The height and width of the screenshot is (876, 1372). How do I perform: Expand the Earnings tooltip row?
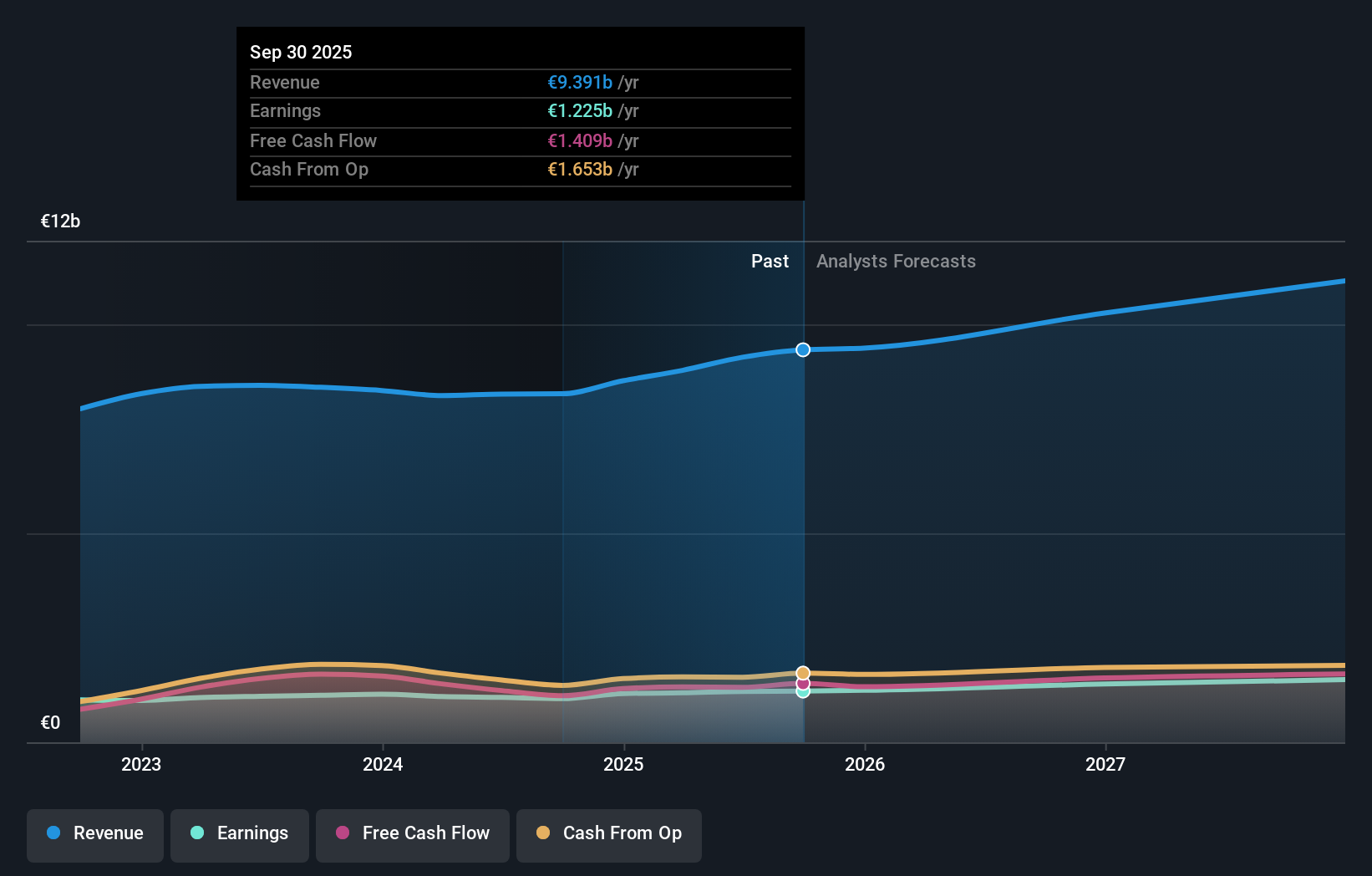pyautogui.click(x=285, y=110)
